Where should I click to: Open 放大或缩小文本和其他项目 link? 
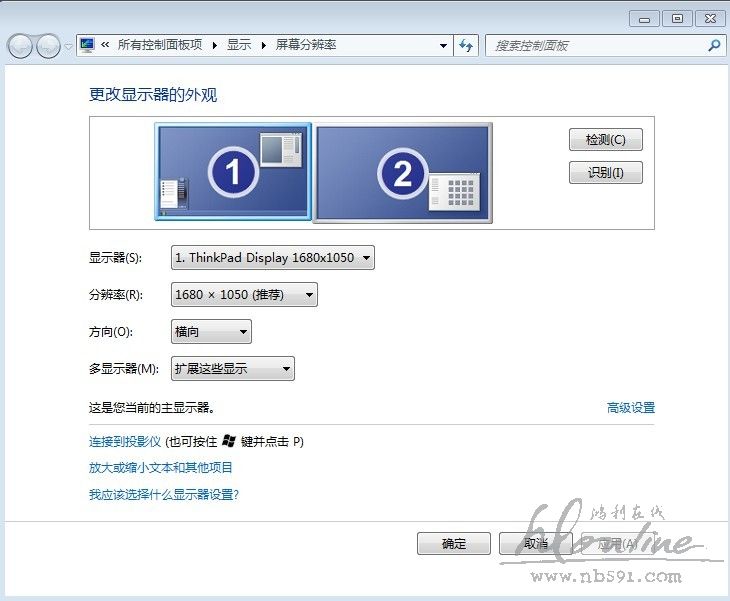161,467
